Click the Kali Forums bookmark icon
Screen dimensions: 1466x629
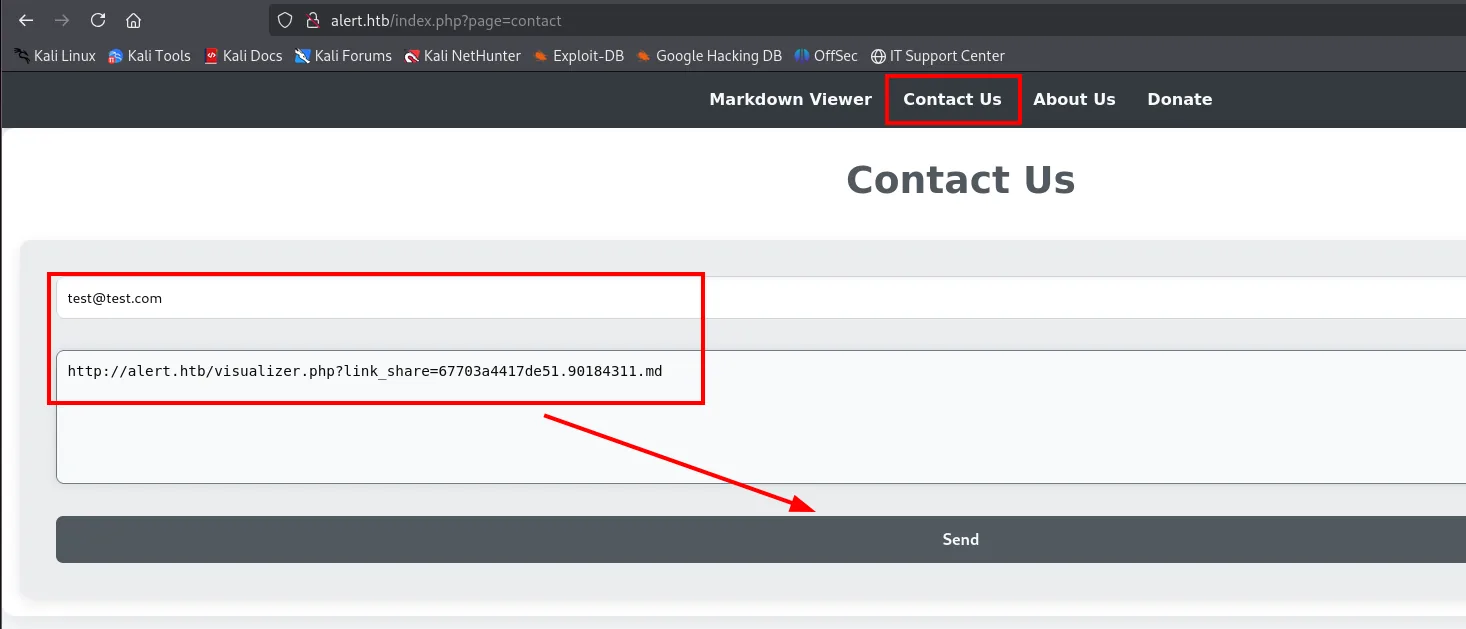302,56
